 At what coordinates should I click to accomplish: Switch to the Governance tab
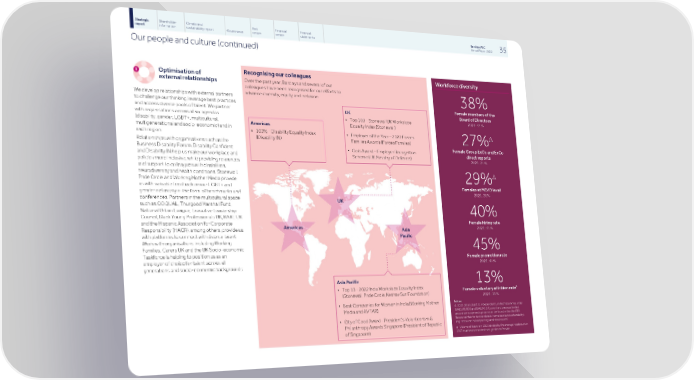pos(235,31)
